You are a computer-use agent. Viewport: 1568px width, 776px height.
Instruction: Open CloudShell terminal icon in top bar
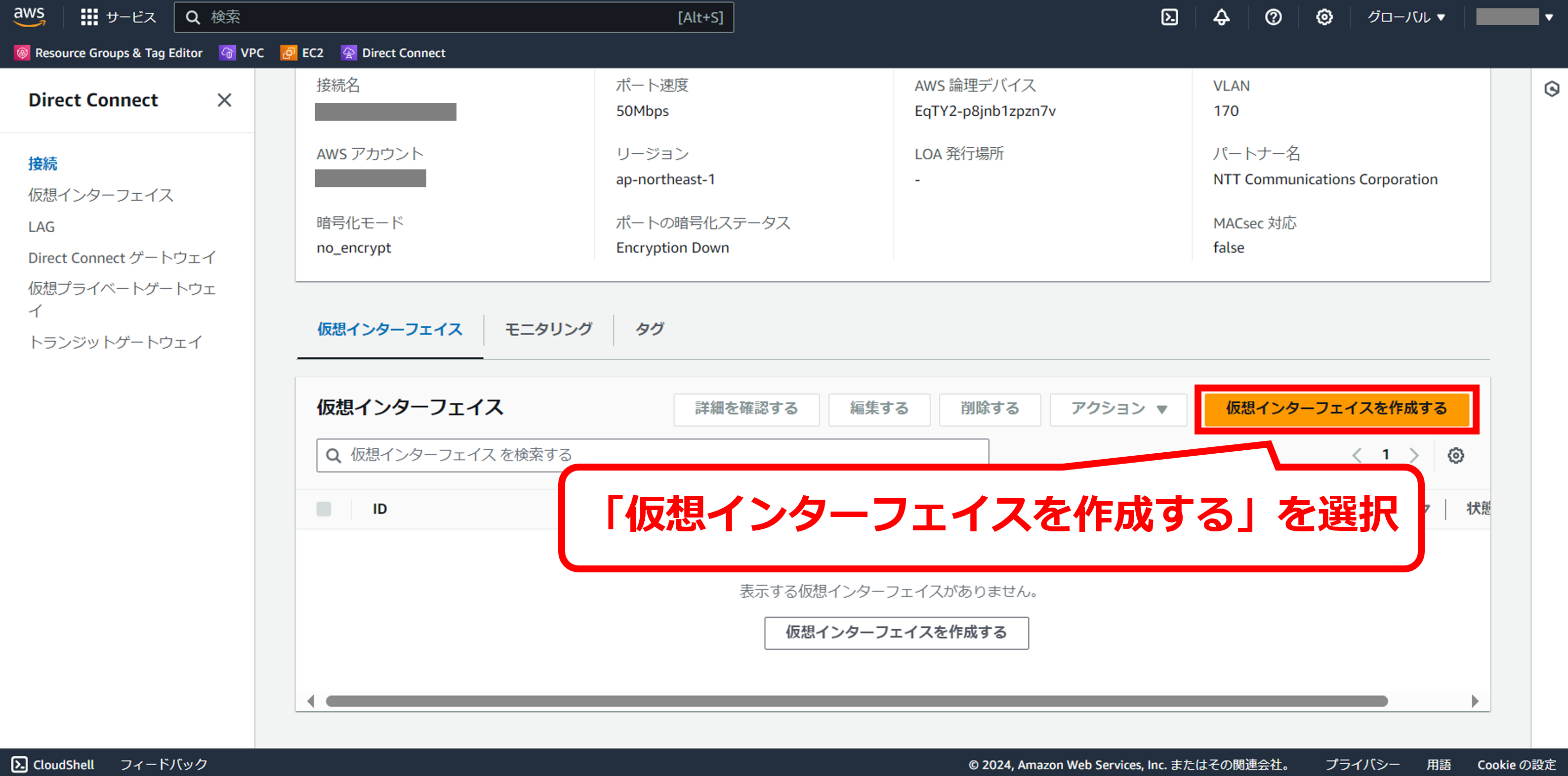click(x=1169, y=17)
